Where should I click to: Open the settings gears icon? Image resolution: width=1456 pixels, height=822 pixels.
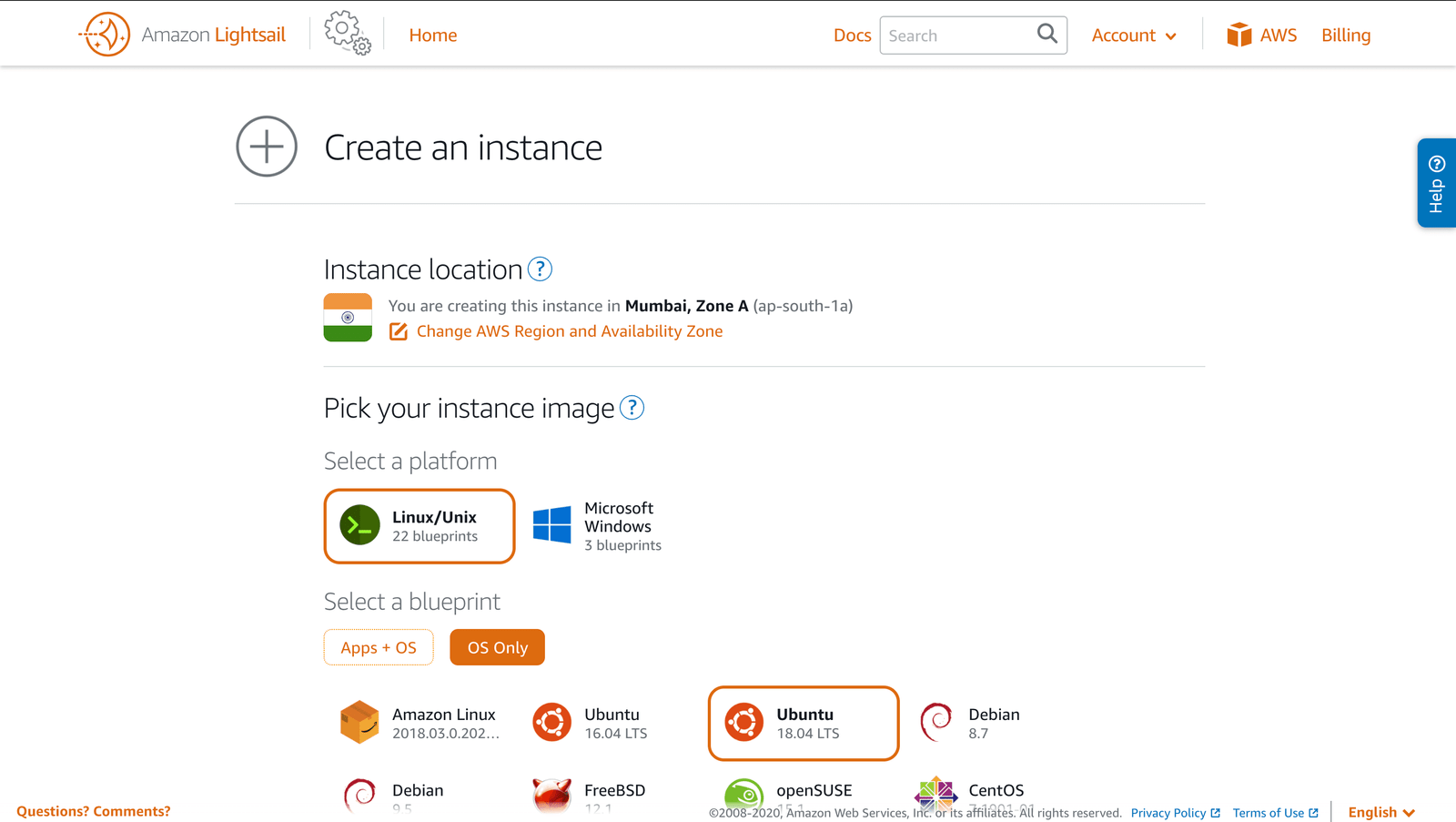[x=348, y=34]
